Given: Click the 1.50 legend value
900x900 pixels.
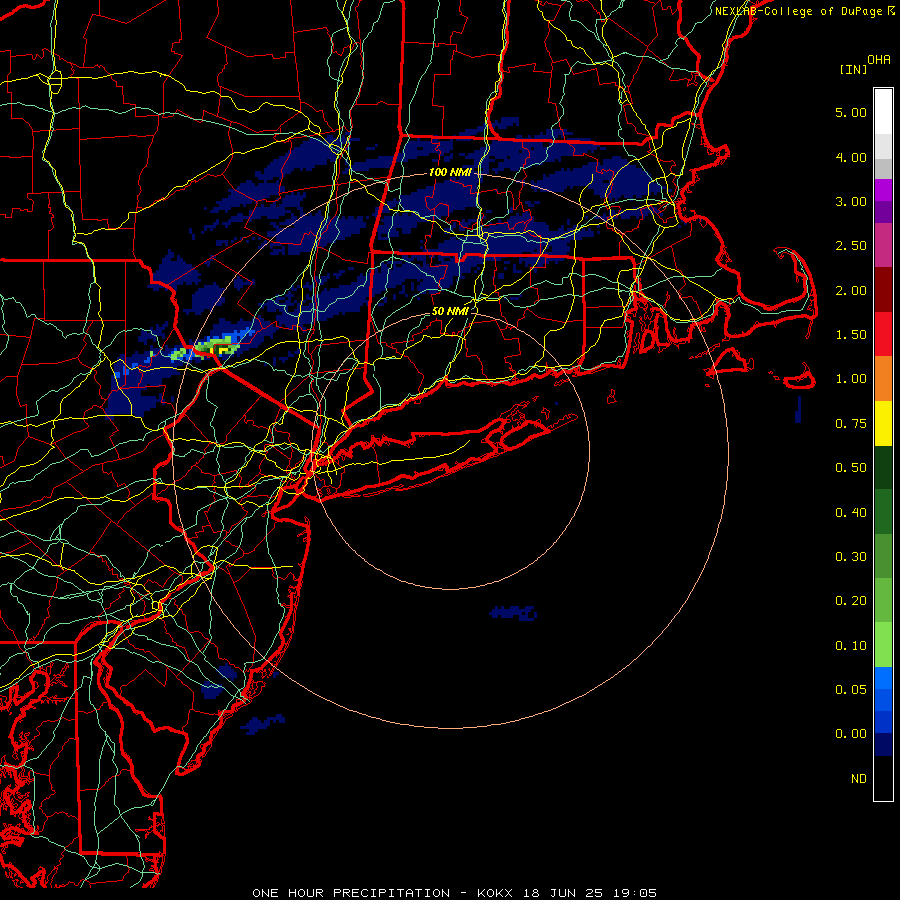Looking at the screenshot, I should click(x=851, y=335).
